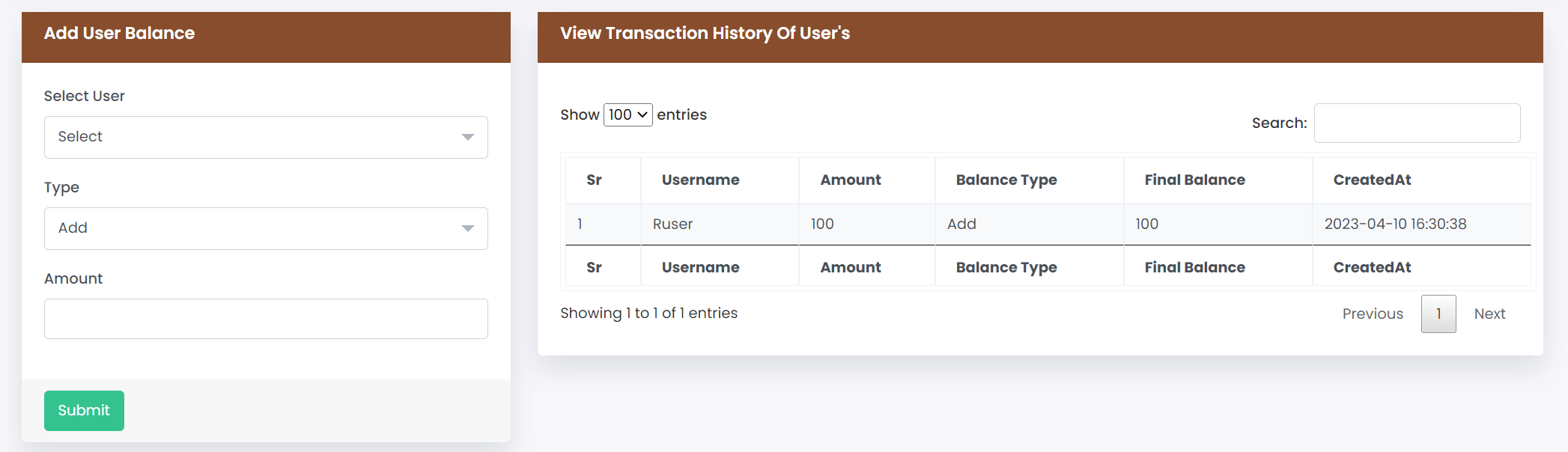Screen dimensions: 1568x452
Task: Sort table by Sr header column
Action: point(595,180)
